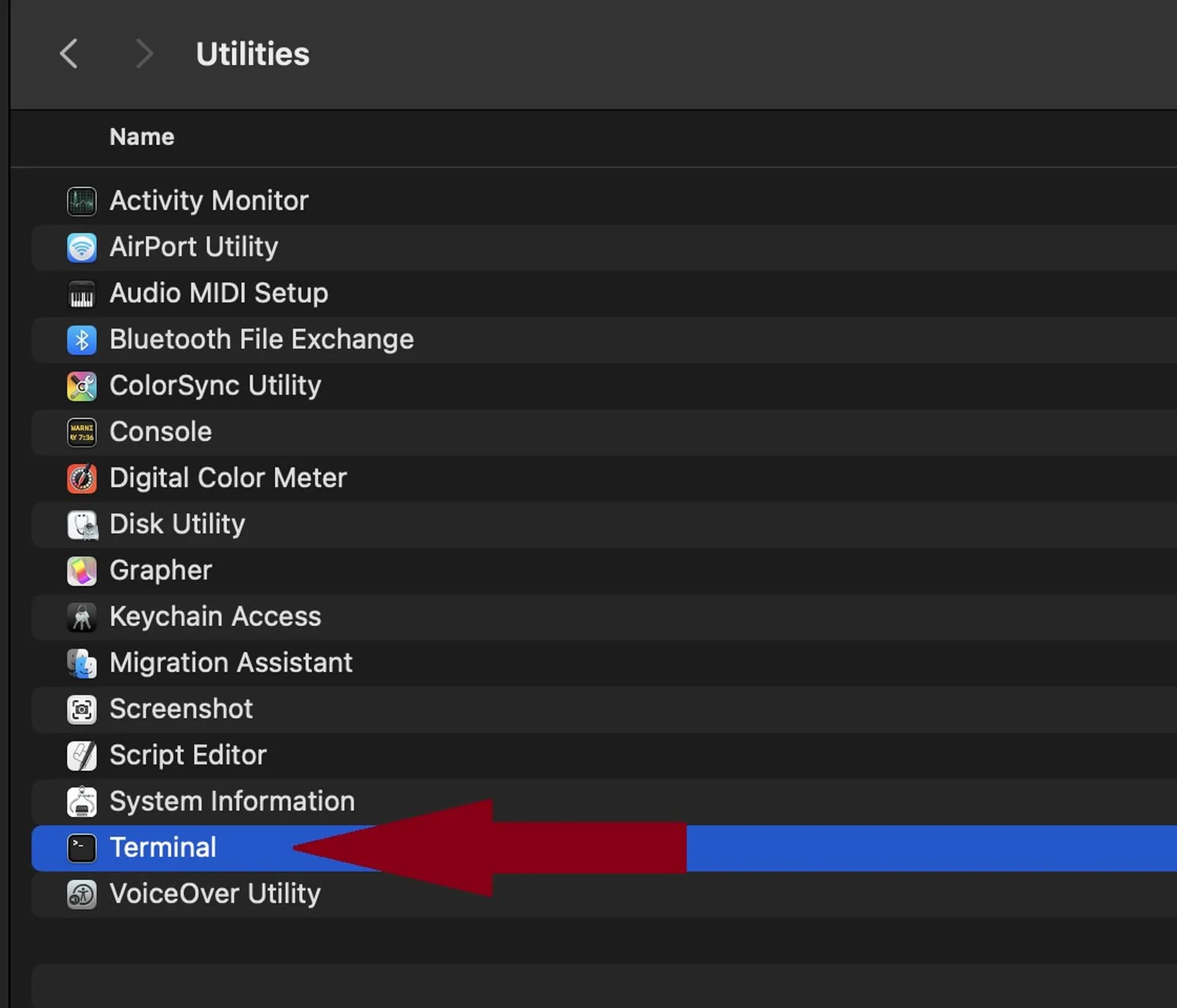Click the Audio MIDI Setup keyboard icon
The height and width of the screenshot is (1008, 1177).
(x=82, y=294)
